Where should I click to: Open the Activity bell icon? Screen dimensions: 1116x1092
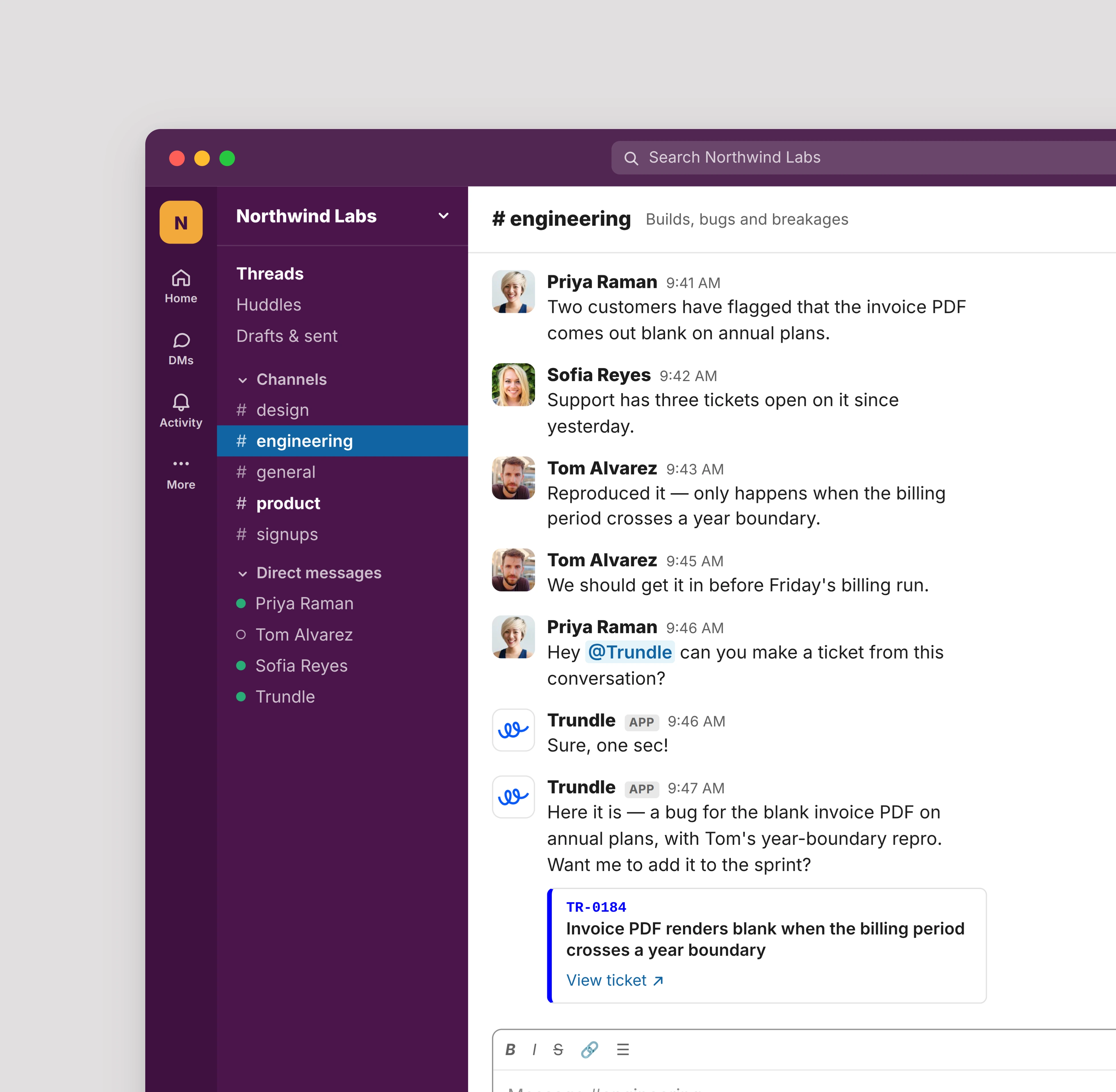181,402
